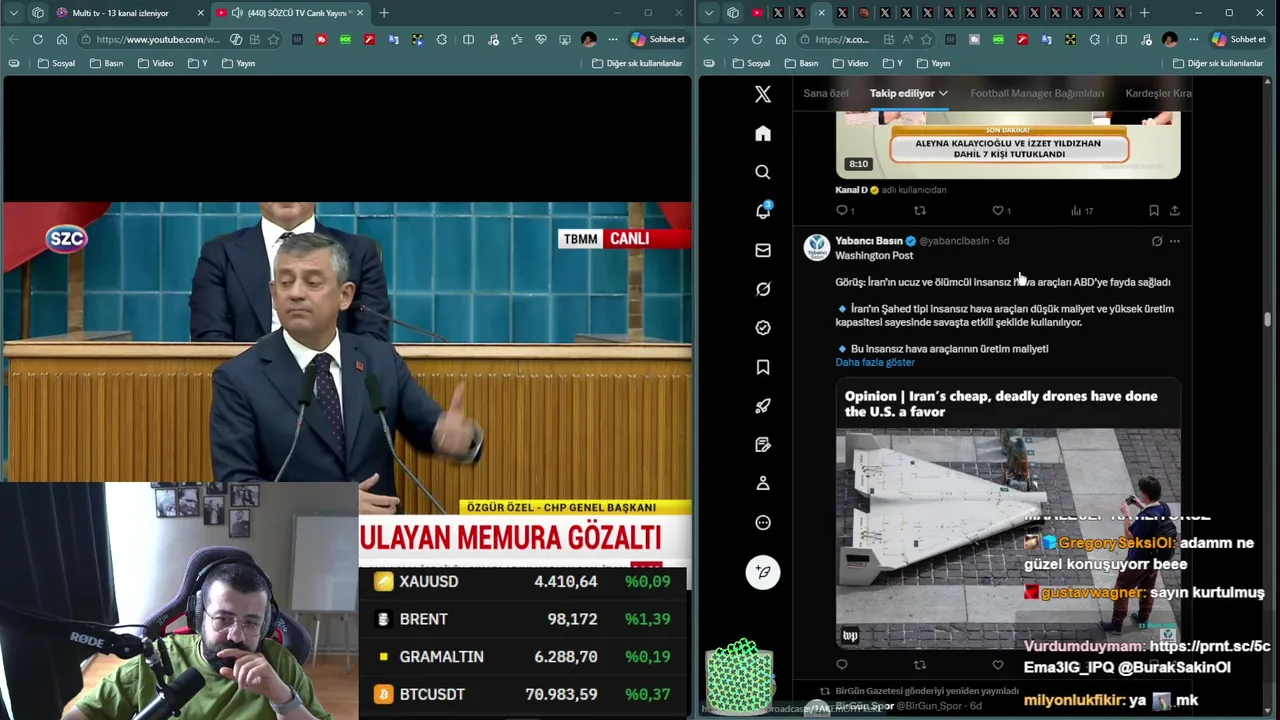Open the split screen icon in YouTube window
Viewport: 1280px width, 720px height.
468,39
